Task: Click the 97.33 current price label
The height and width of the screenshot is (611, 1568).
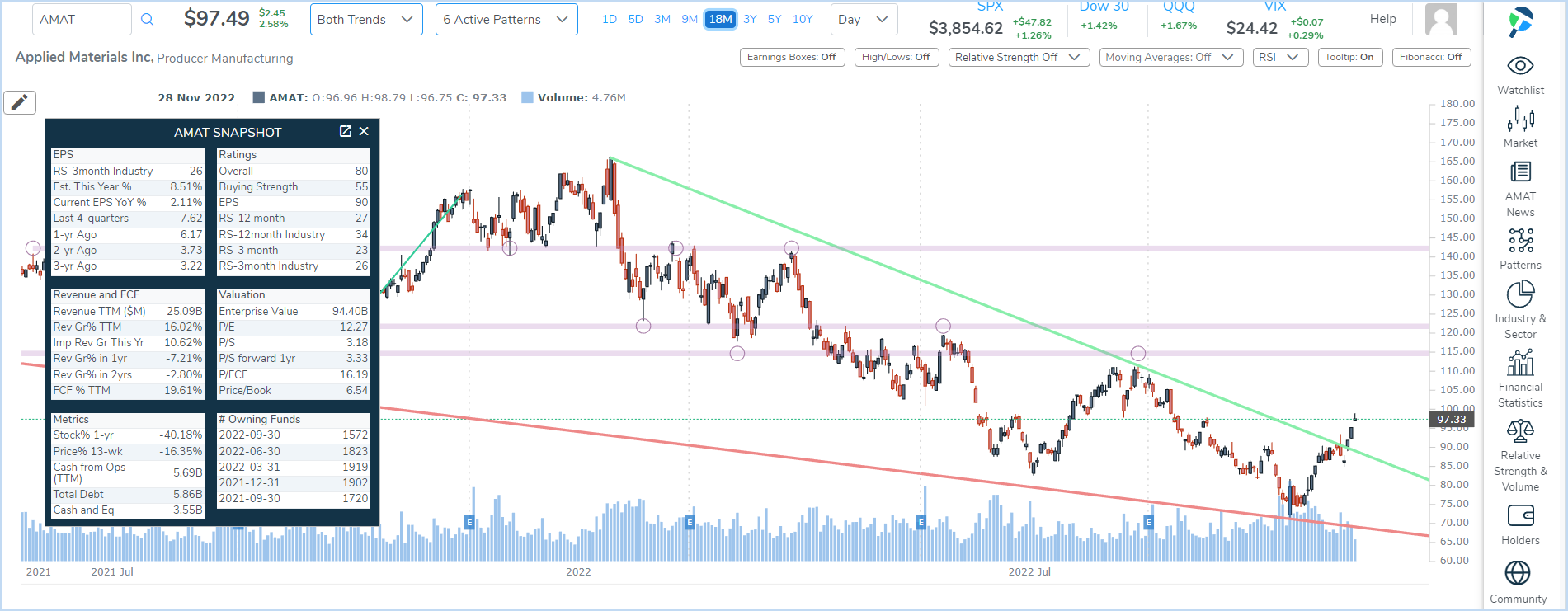Action: (1451, 419)
